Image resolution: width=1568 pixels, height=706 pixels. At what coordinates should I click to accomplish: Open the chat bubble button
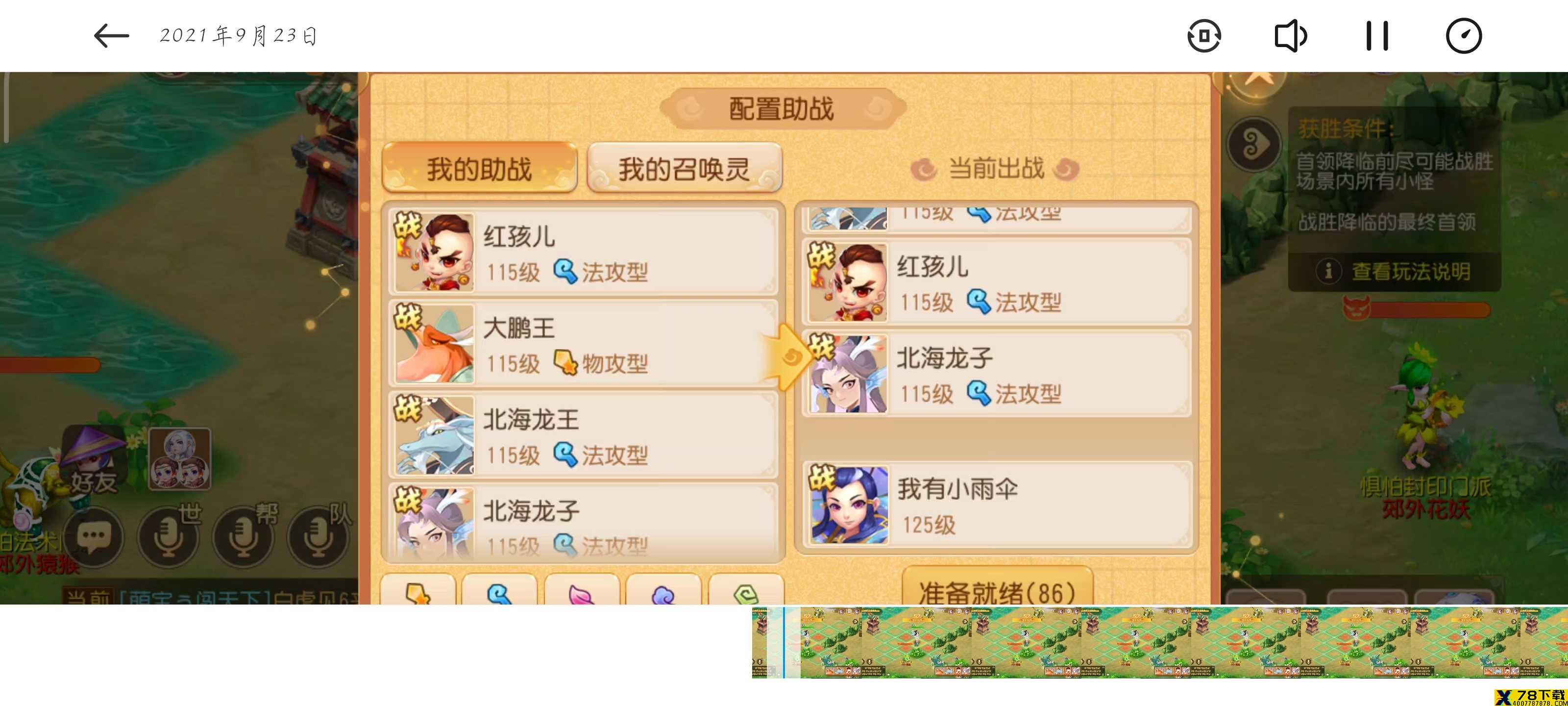point(94,537)
